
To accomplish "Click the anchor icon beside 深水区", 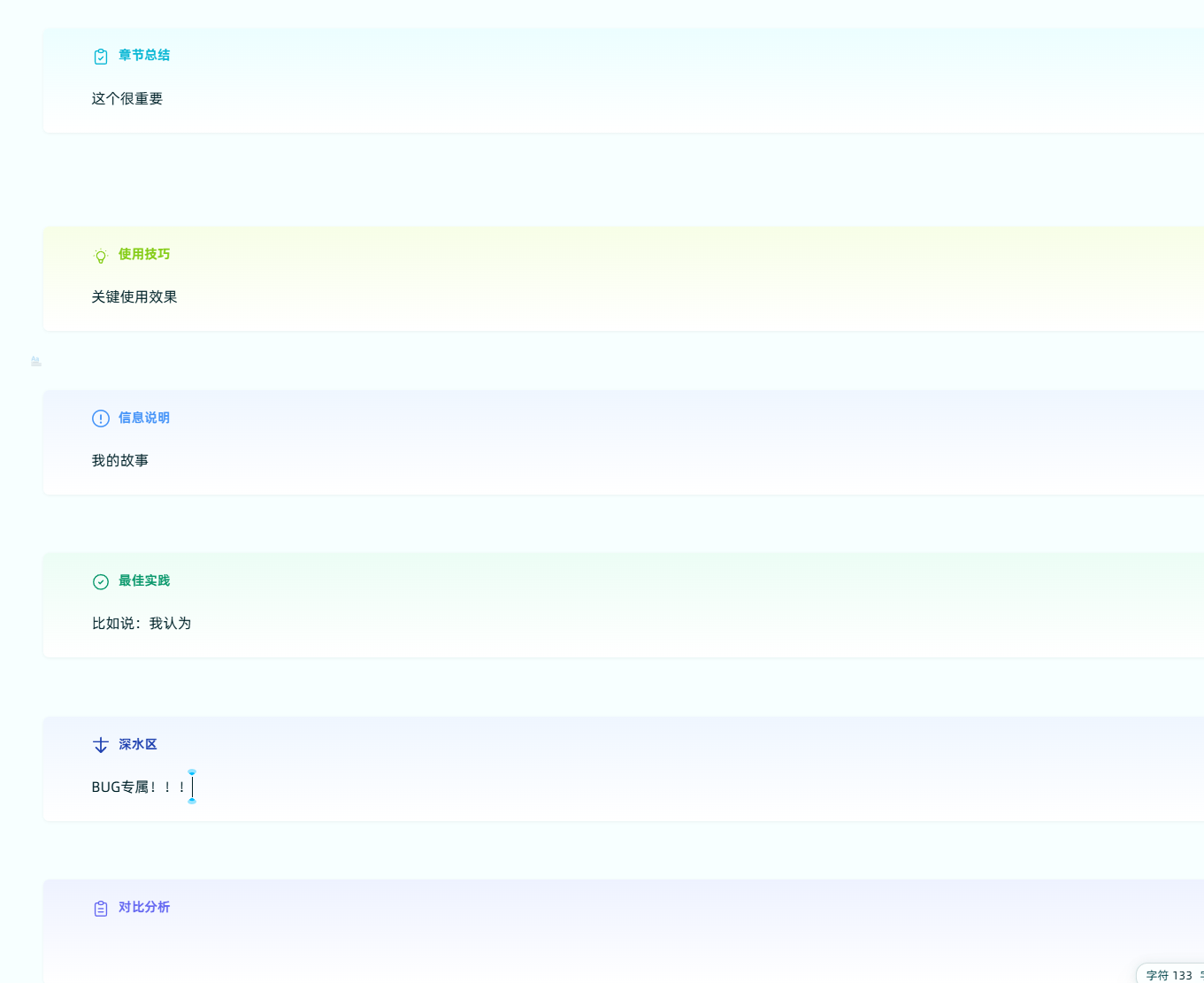I will [x=101, y=745].
